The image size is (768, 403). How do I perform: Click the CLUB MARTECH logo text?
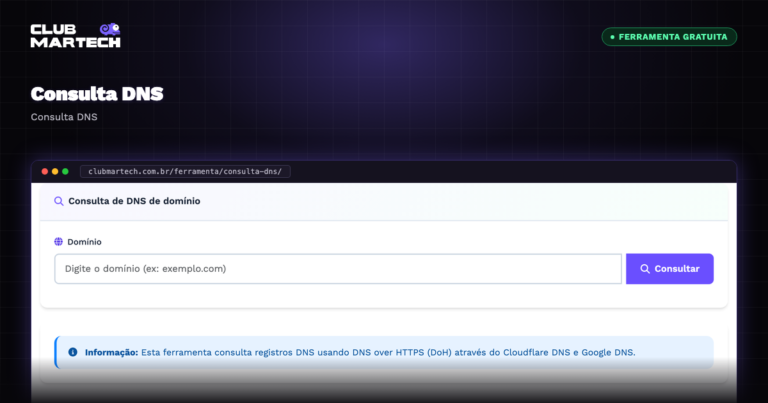coord(75,36)
